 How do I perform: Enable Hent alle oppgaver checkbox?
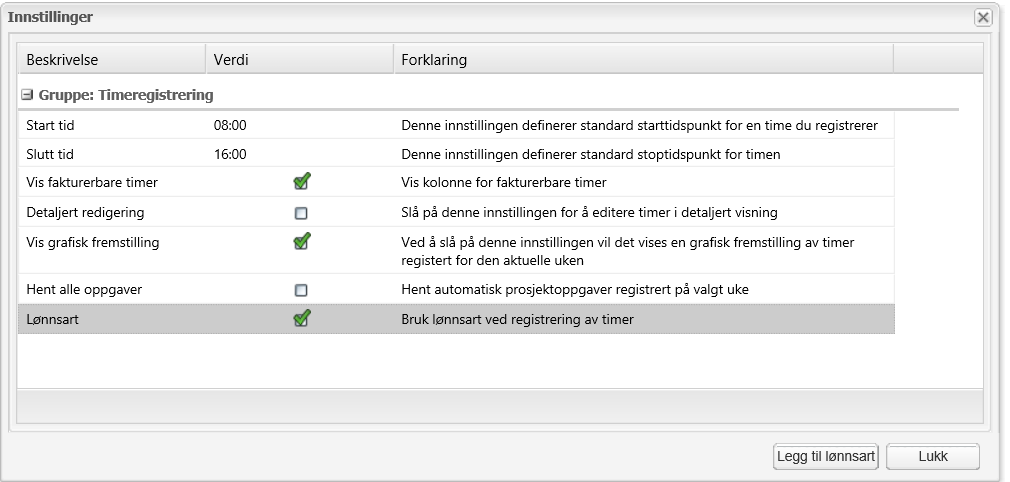click(x=301, y=290)
